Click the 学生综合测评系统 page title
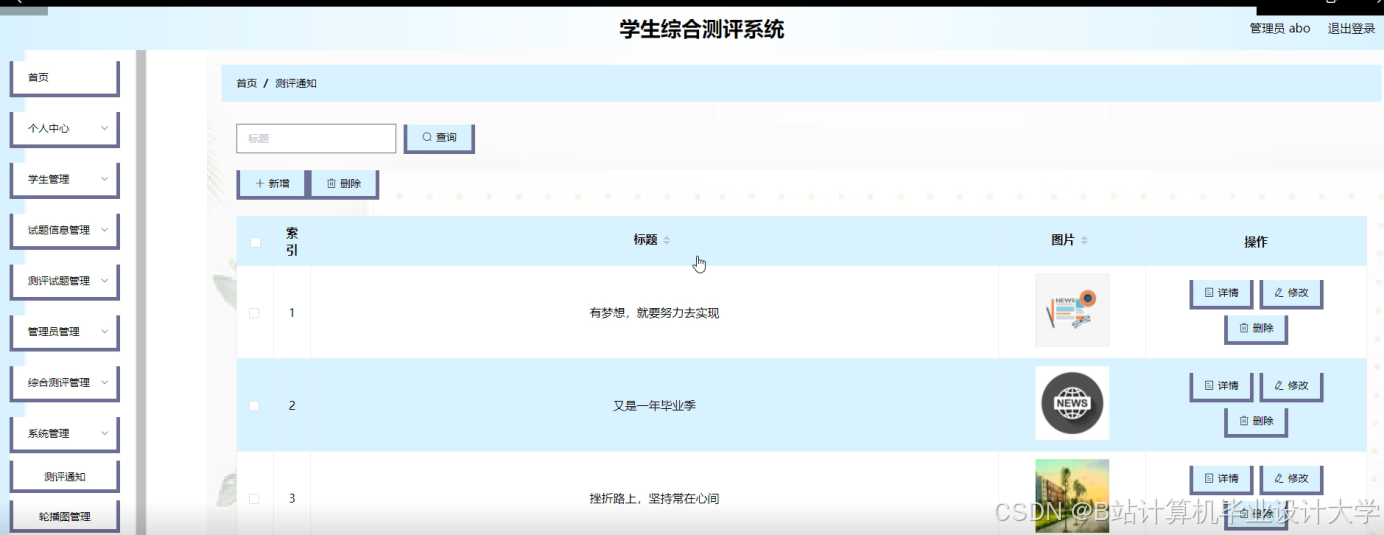The image size is (1384, 535). coord(702,29)
